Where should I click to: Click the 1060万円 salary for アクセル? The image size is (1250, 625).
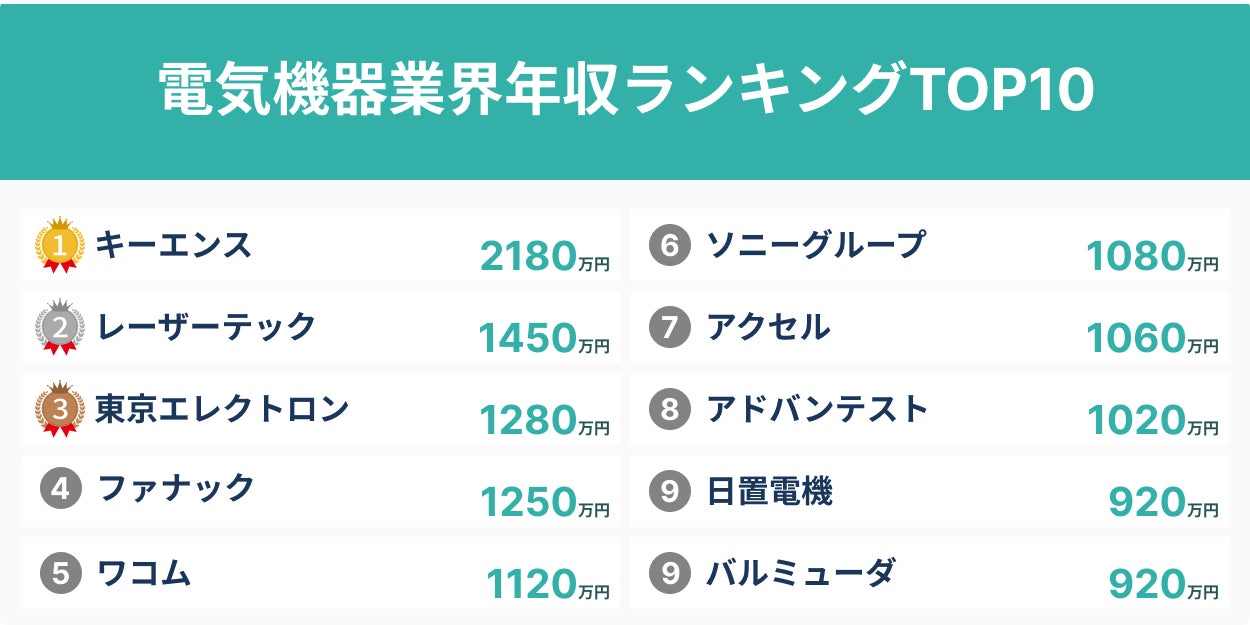pyautogui.click(x=1152, y=340)
